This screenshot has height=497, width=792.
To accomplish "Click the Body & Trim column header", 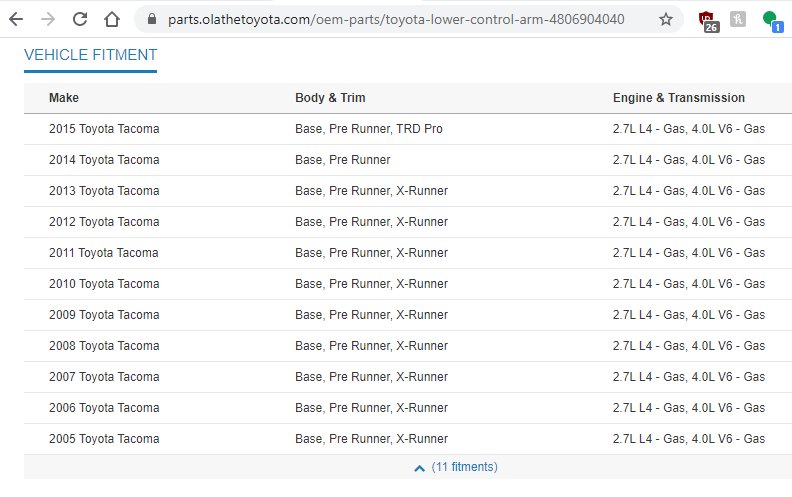I will [x=330, y=97].
